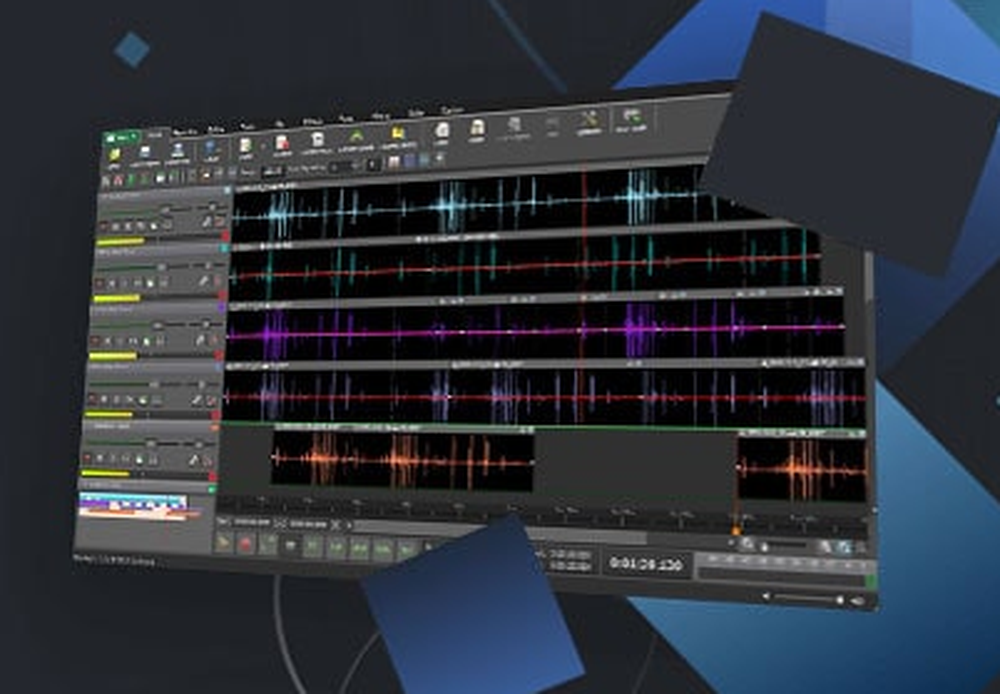Image resolution: width=1000 pixels, height=694 pixels.
Task: Start playback with the Play button
Action: coord(224,542)
